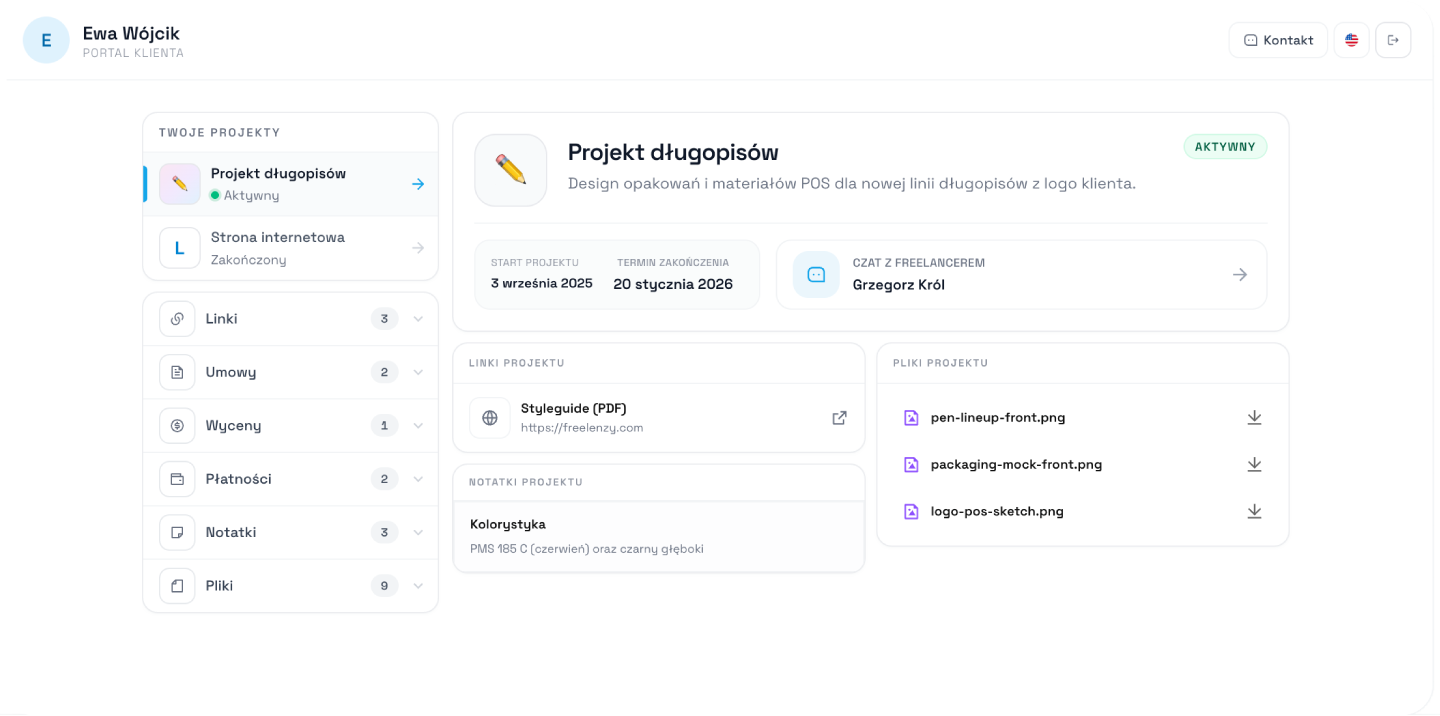Click the chat bubble icon for freelancer chat
Viewport: 1440px width, 716px height.
tap(816, 275)
